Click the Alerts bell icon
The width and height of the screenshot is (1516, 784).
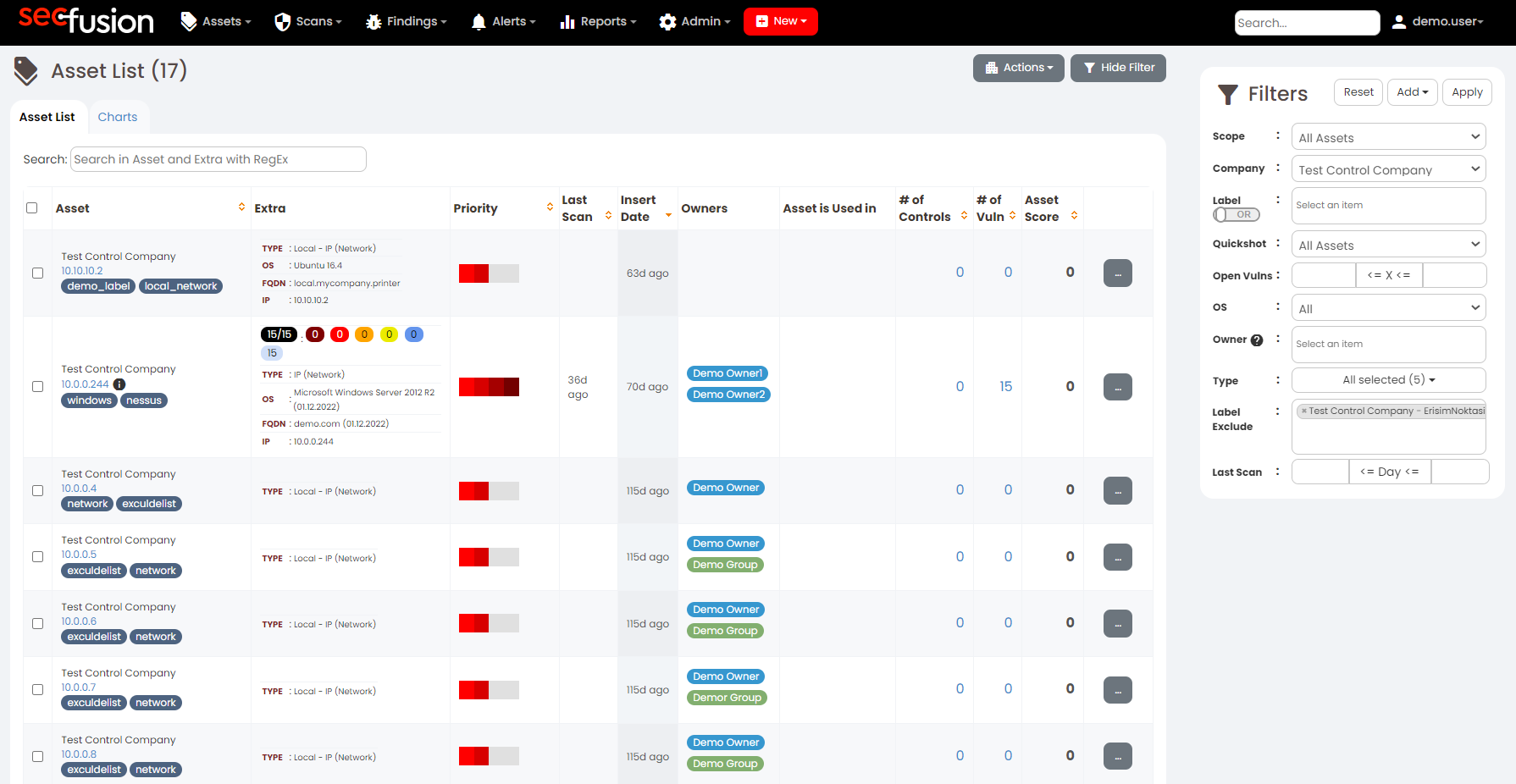pos(479,22)
